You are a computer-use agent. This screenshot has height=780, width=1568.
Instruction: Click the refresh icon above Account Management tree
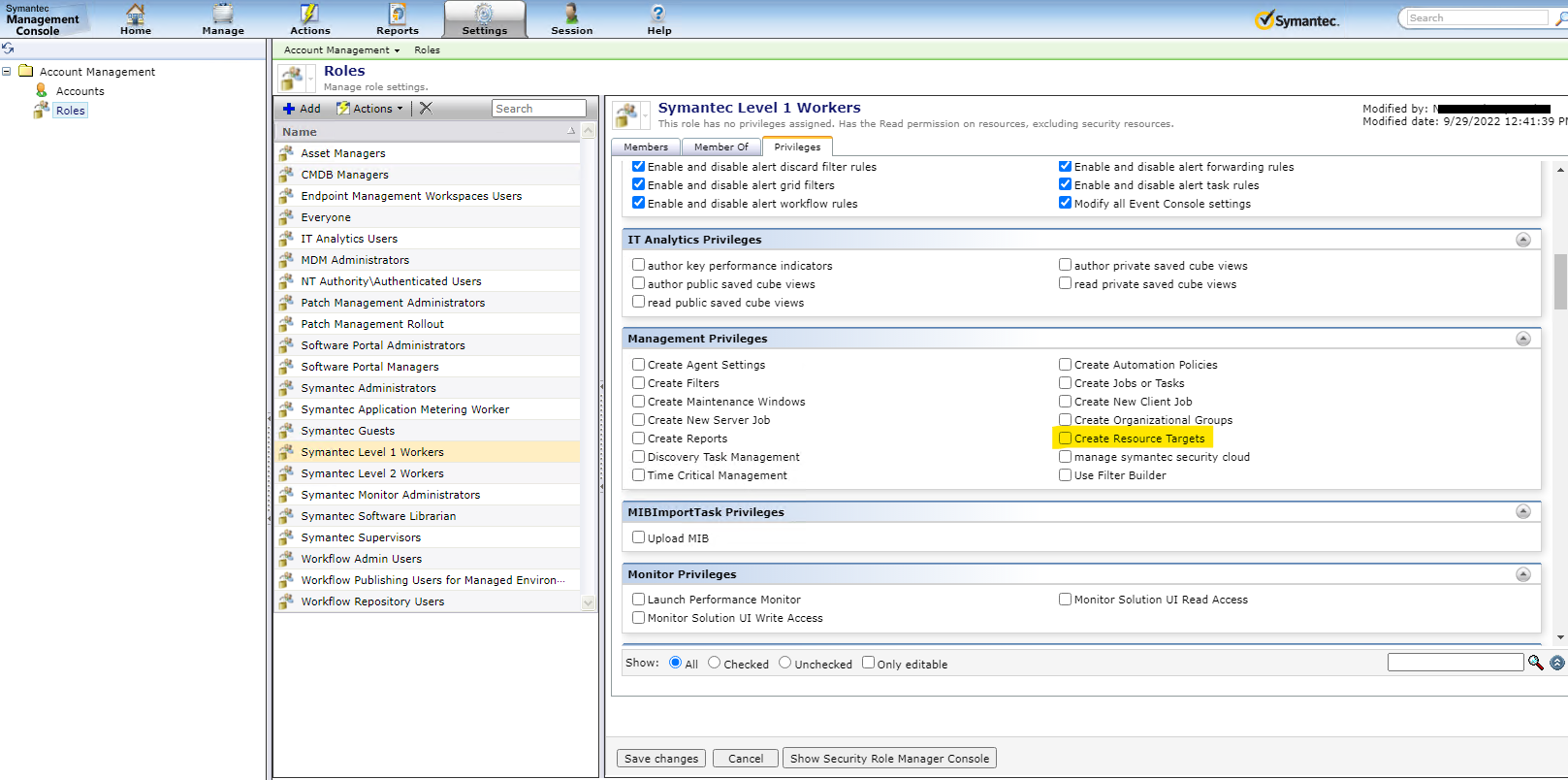point(8,49)
